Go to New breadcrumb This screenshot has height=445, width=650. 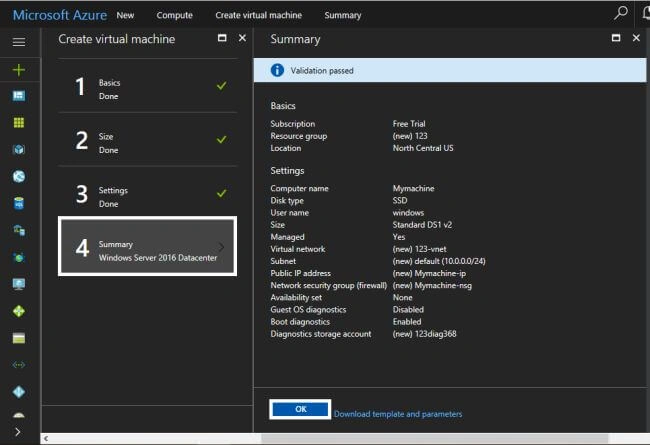pyautogui.click(x=125, y=15)
